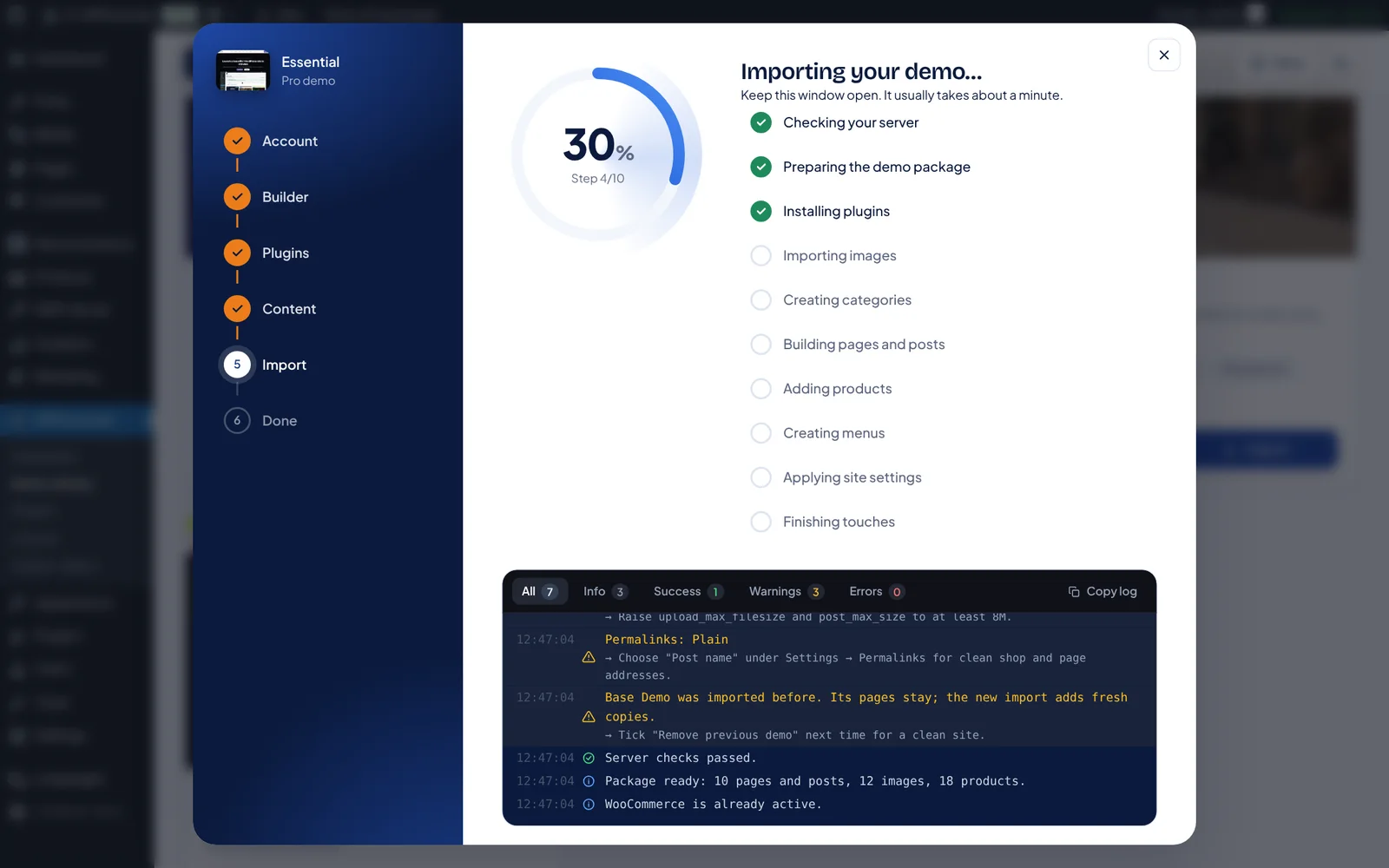Click the Done step number 6 circle

(x=237, y=421)
